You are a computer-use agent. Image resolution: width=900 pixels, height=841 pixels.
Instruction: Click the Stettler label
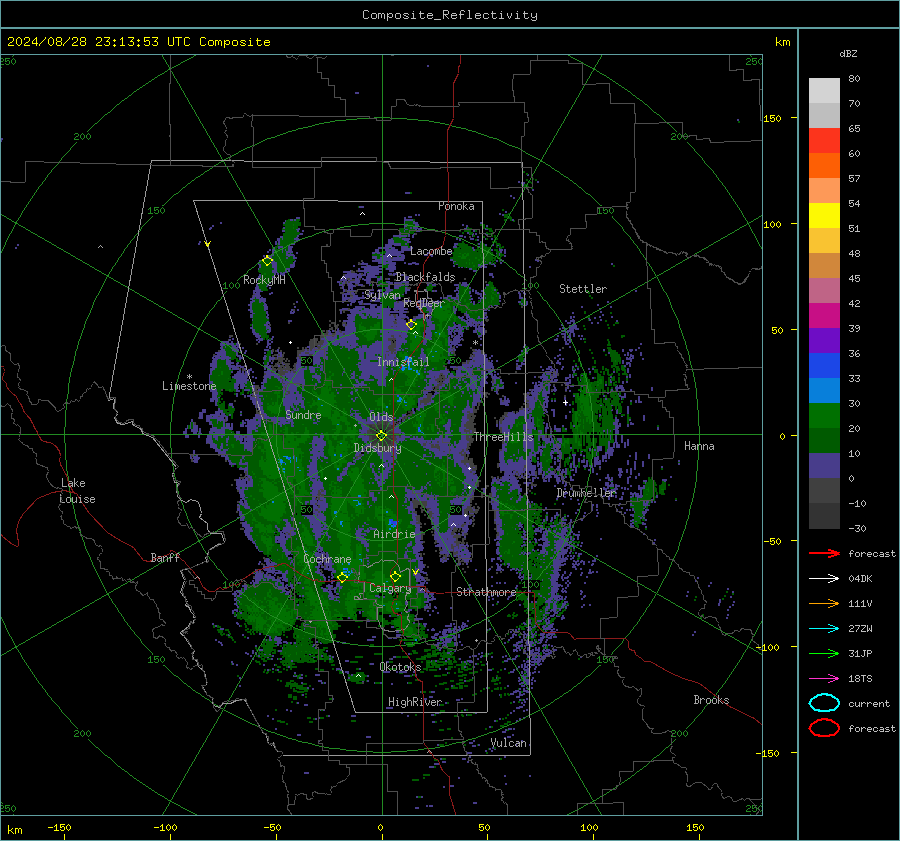click(x=583, y=289)
